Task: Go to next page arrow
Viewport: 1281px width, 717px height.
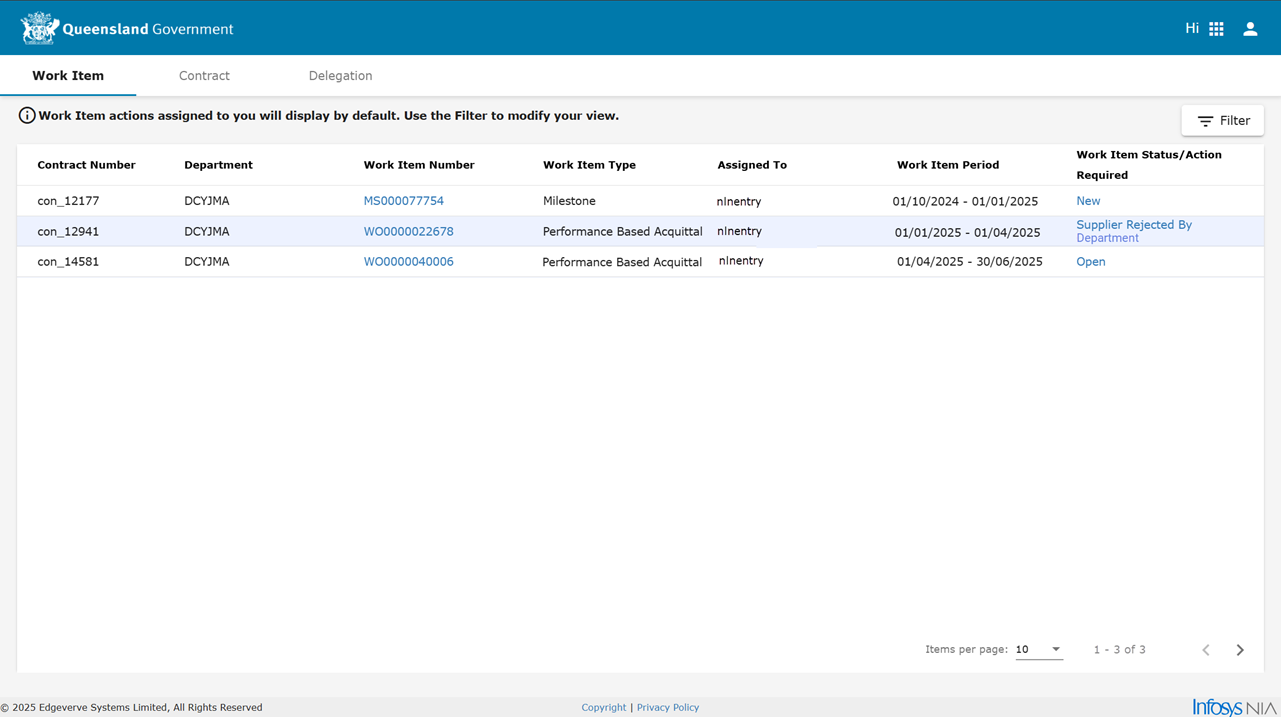Action: [x=1240, y=650]
